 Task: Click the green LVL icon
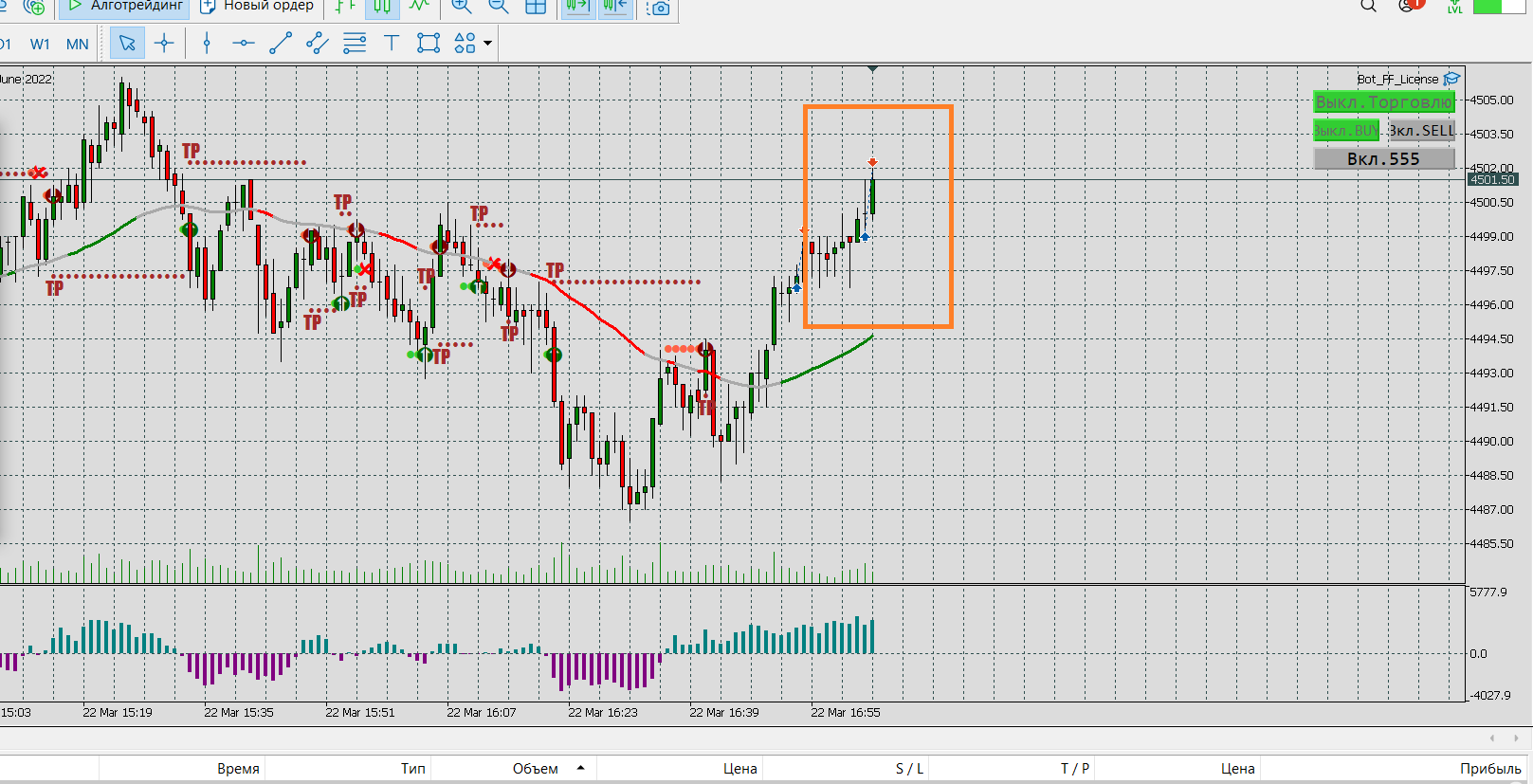(1454, 7)
